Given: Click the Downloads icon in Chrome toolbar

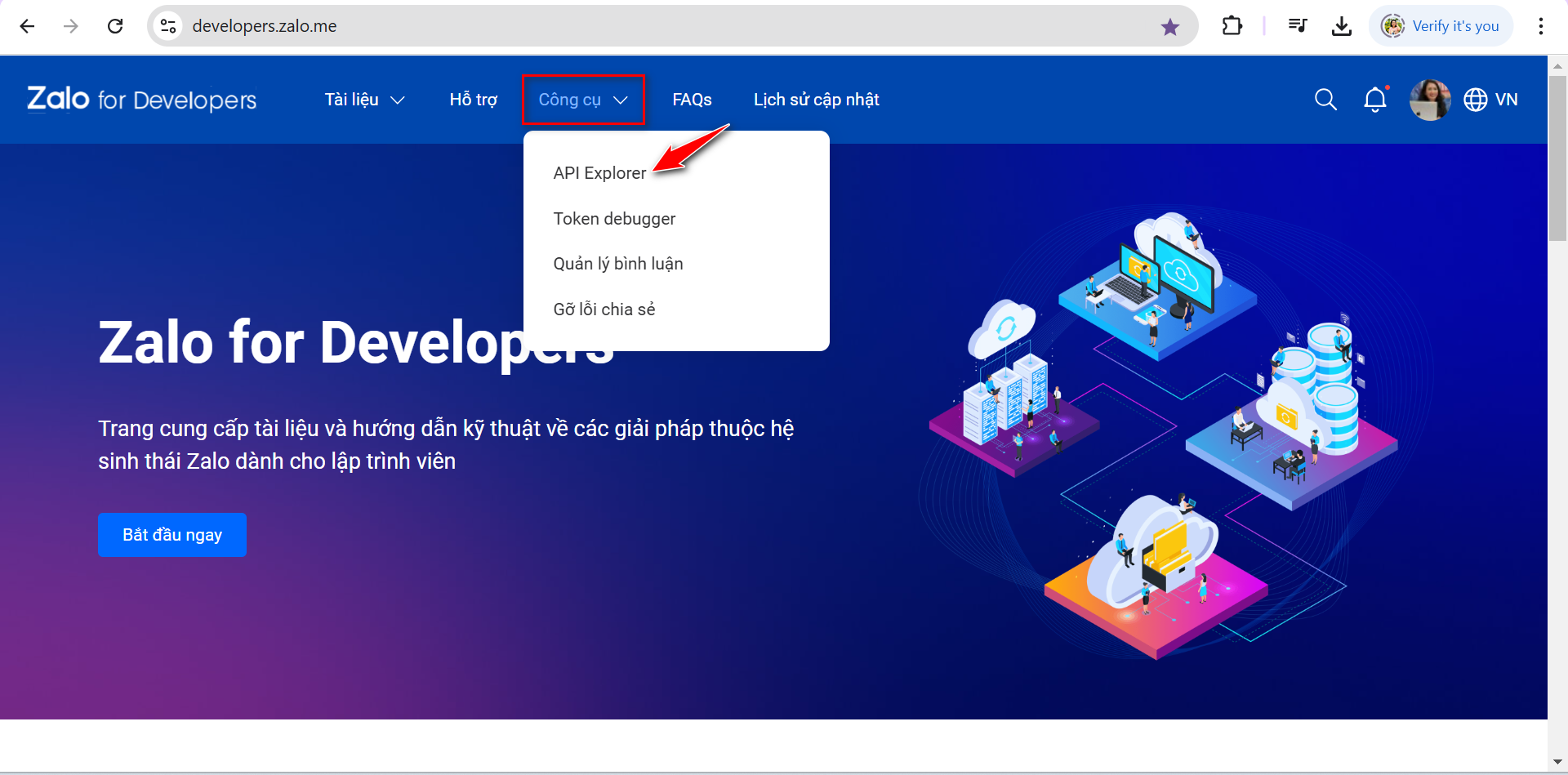Looking at the screenshot, I should 1342,25.
